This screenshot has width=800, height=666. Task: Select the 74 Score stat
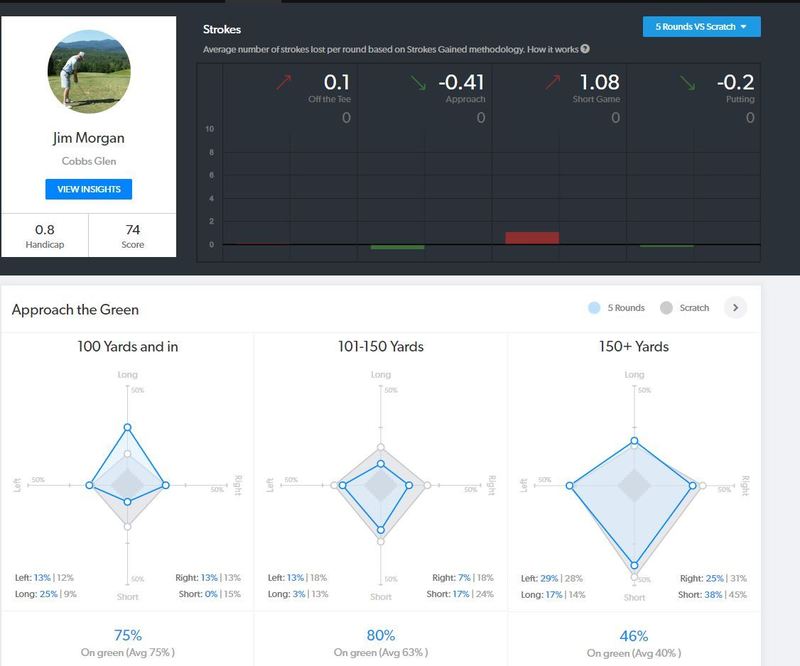tap(133, 236)
